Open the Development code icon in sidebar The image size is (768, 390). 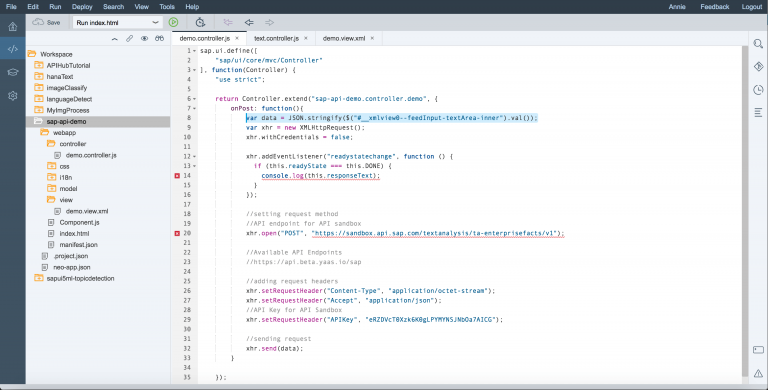pos(13,49)
